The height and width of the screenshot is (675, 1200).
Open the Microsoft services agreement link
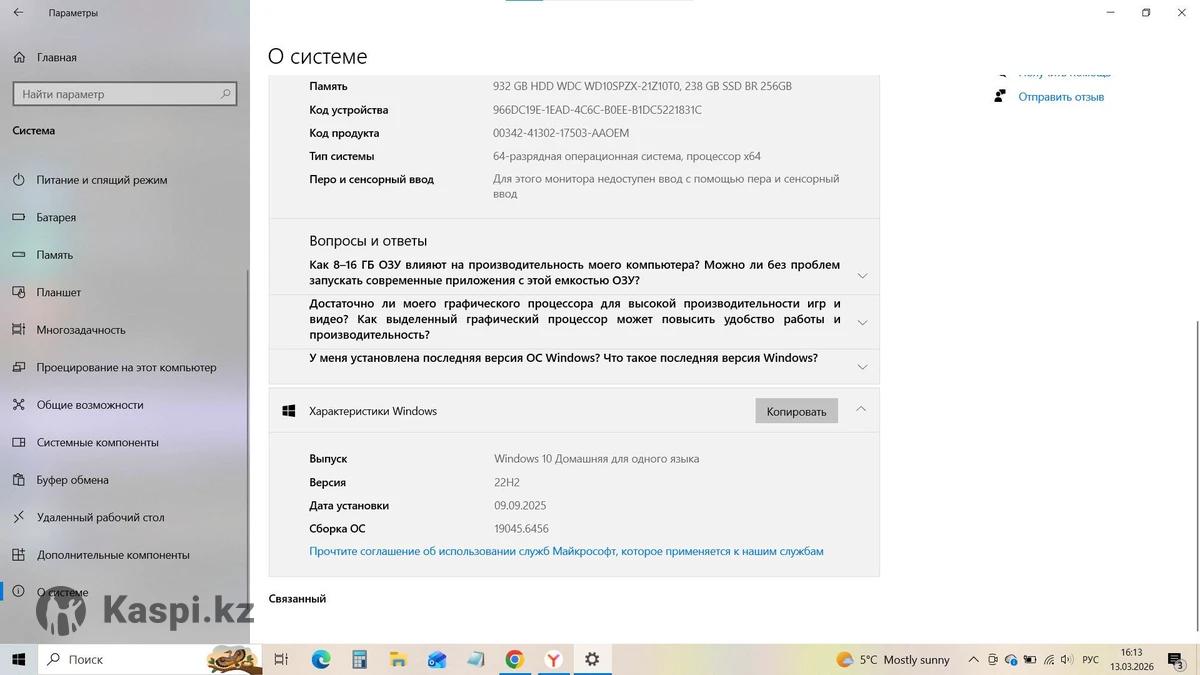(566, 551)
